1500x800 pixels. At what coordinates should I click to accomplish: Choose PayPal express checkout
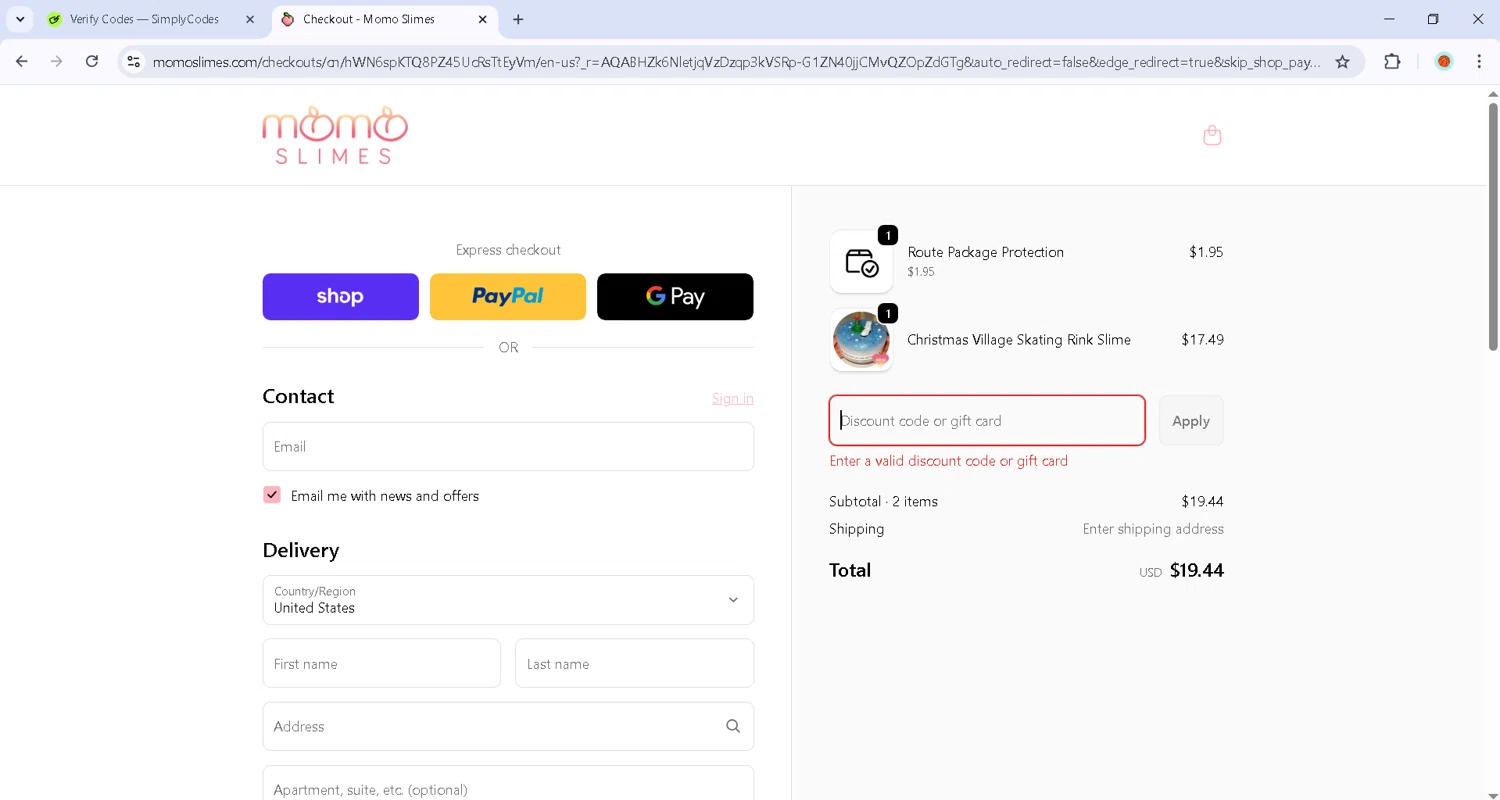coord(508,297)
